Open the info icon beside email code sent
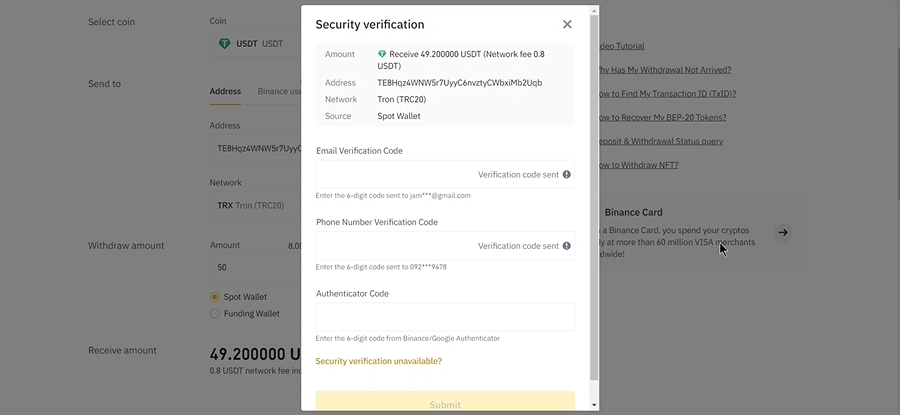Image resolution: width=900 pixels, height=415 pixels. [567, 174]
